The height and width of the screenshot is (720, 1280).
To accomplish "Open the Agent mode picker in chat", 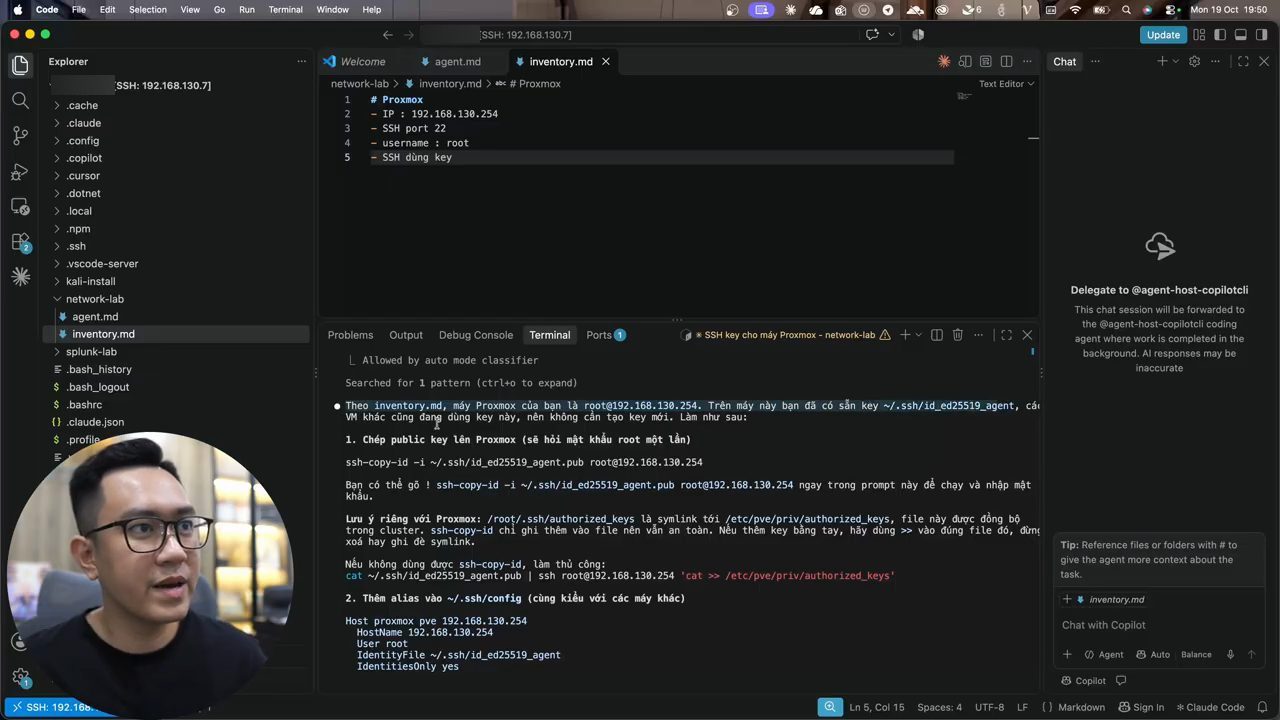I will pyautogui.click(x=1104, y=655).
